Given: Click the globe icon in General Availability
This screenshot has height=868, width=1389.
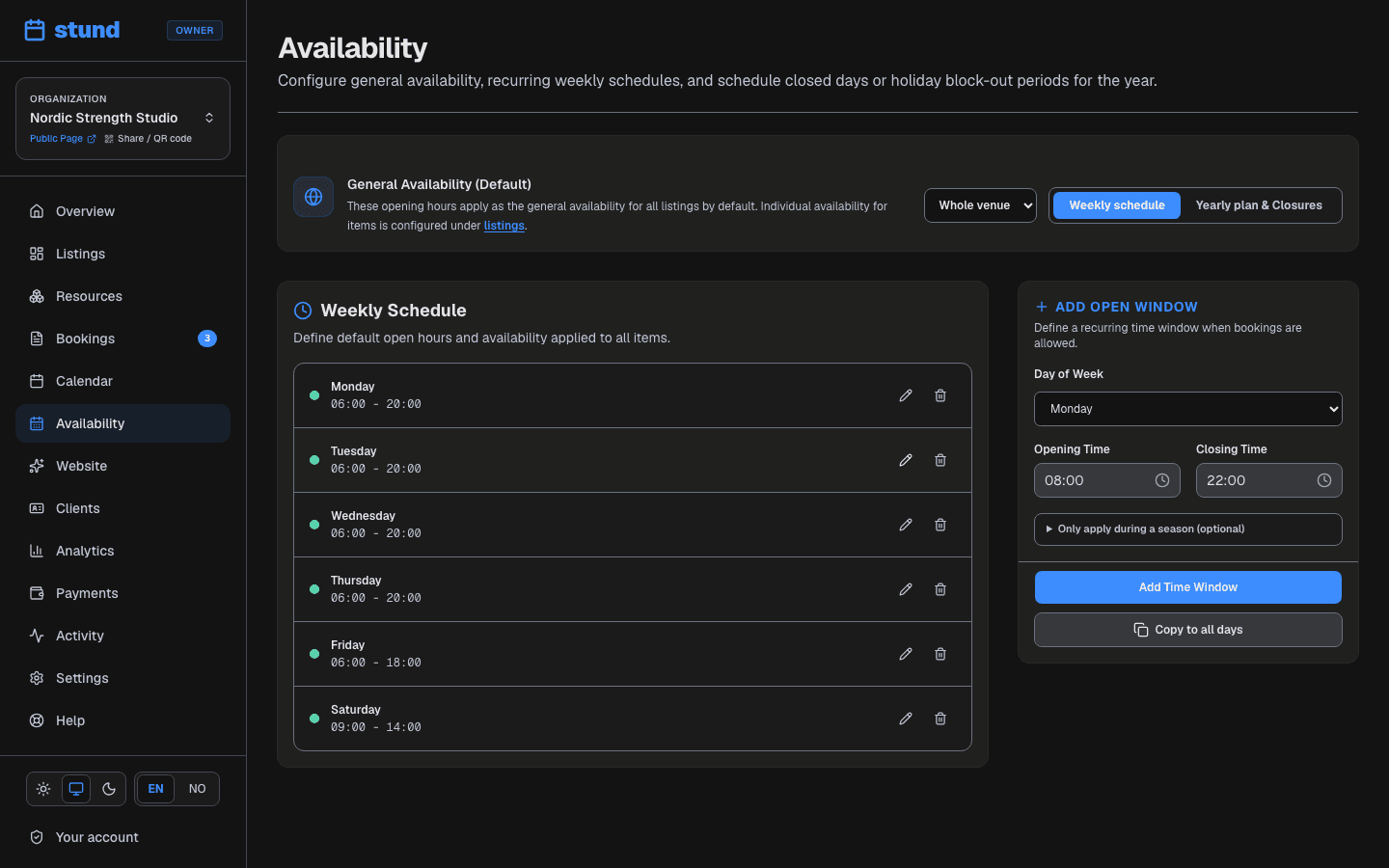Looking at the screenshot, I should [313, 197].
